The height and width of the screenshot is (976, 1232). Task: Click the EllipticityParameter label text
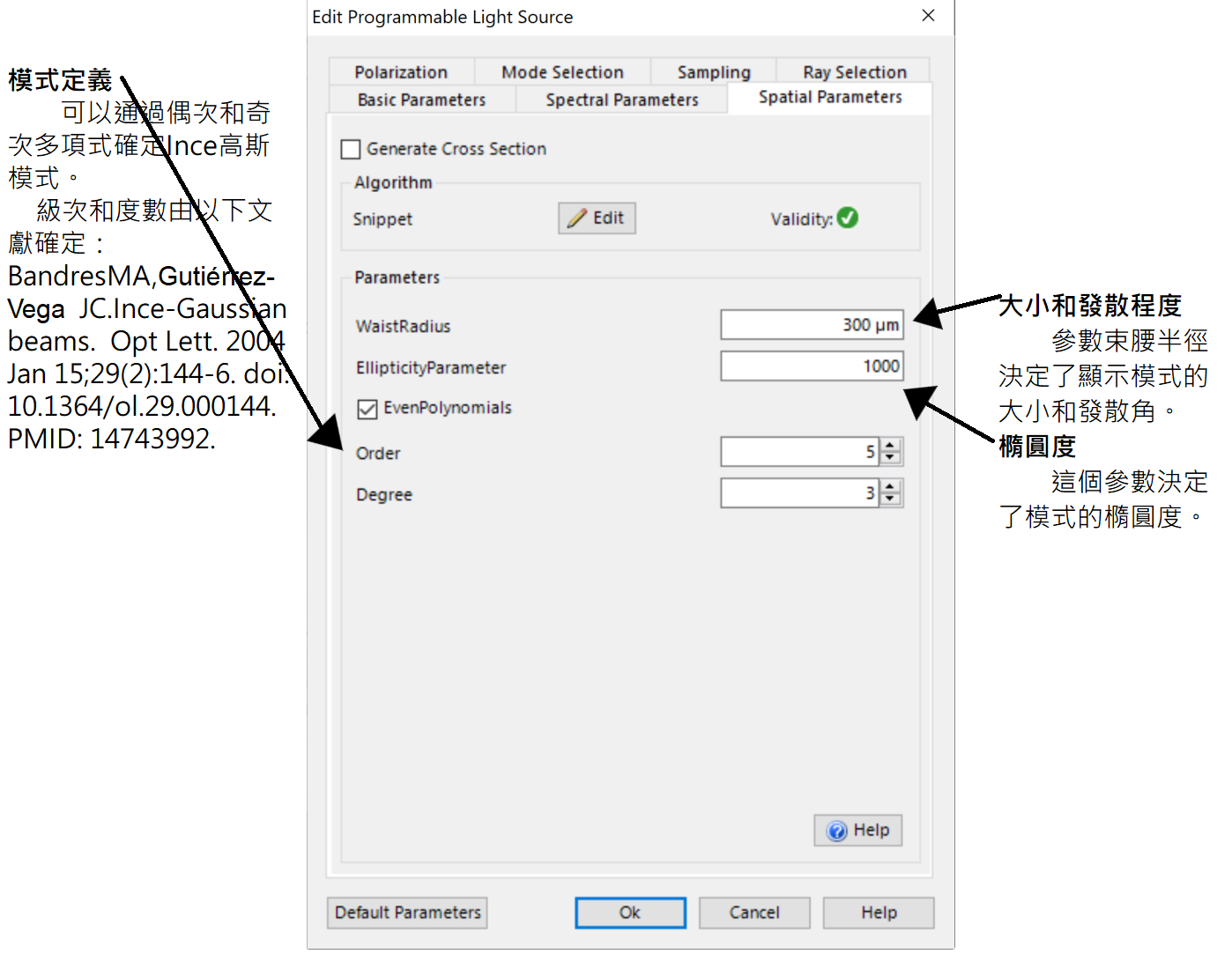(431, 368)
